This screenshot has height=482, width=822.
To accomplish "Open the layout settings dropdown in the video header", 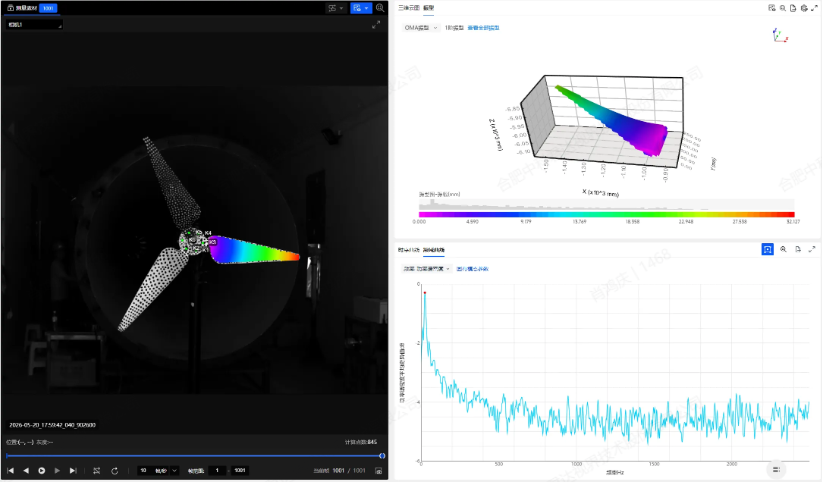I will (336, 8).
